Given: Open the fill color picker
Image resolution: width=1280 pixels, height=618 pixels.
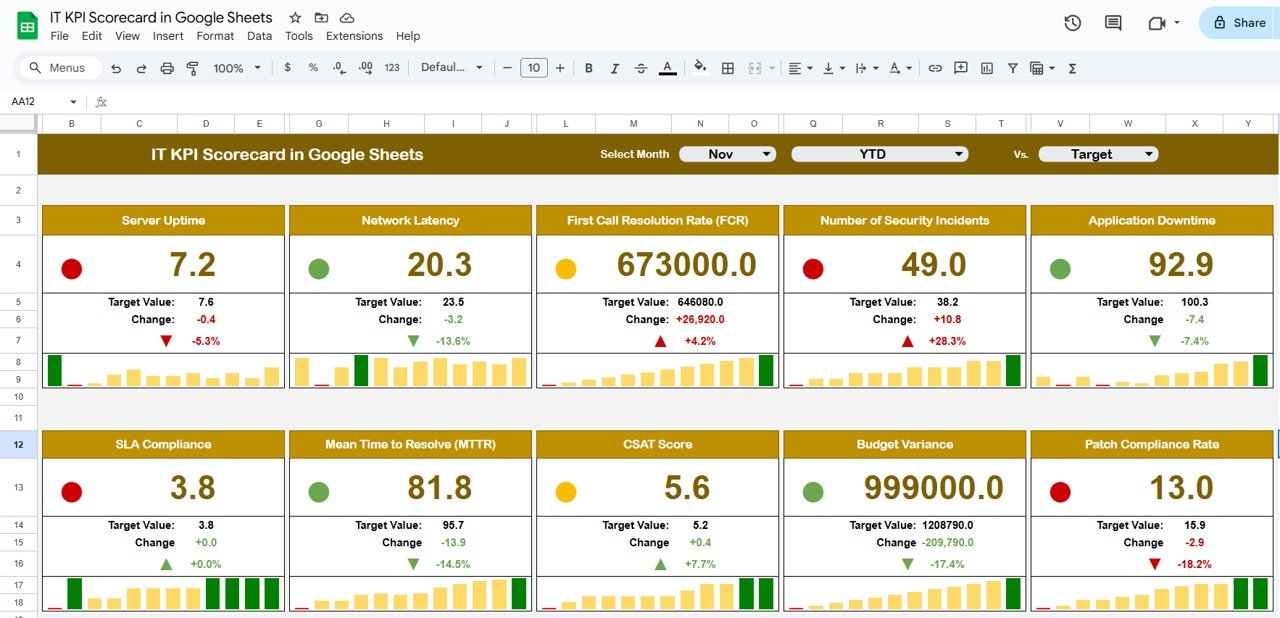Looking at the screenshot, I should click(x=700, y=68).
